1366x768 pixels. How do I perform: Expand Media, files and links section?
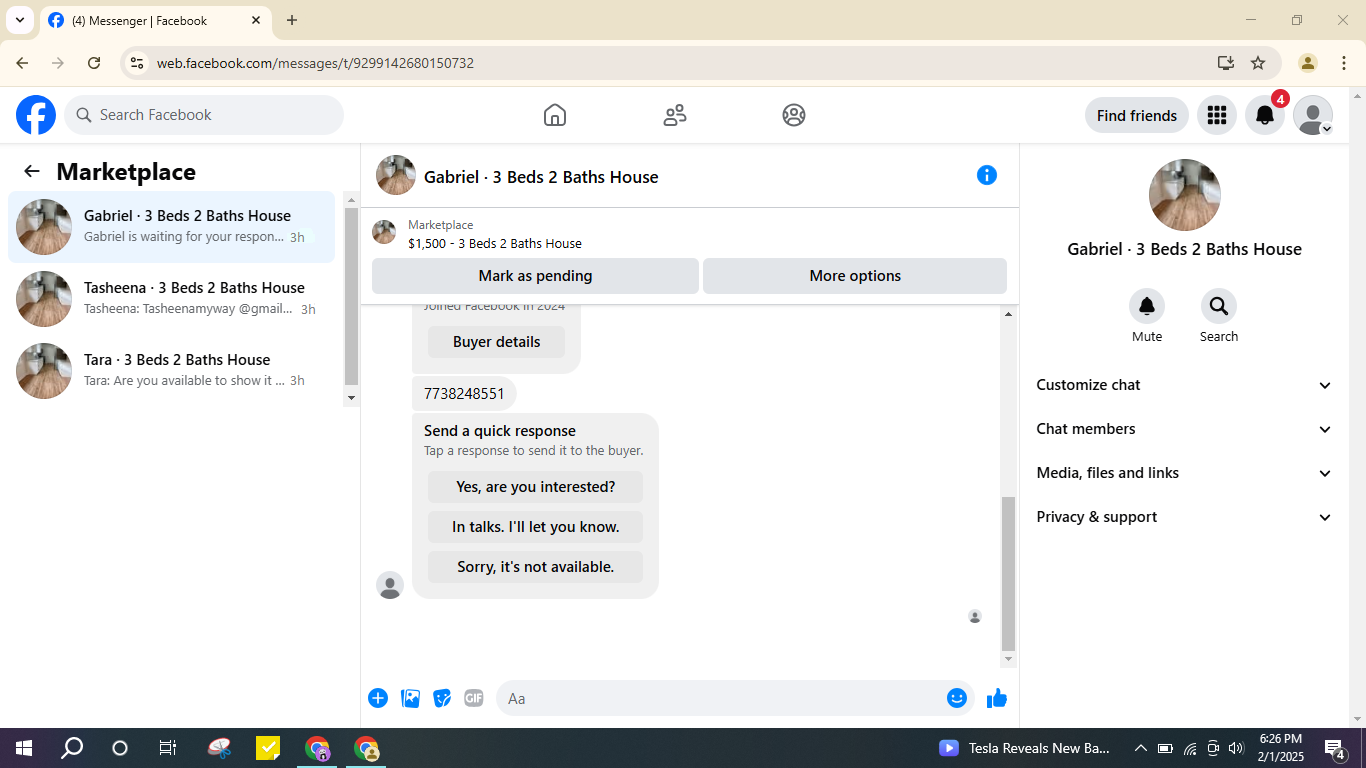pyautogui.click(x=1185, y=473)
